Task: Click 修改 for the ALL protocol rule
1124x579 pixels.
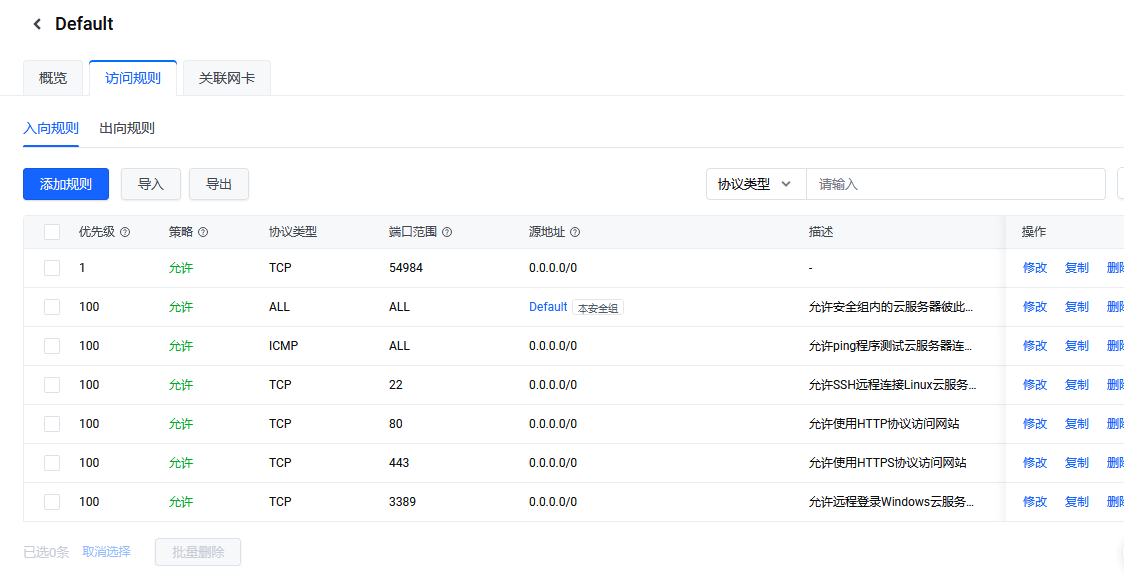Action: (x=1034, y=307)
